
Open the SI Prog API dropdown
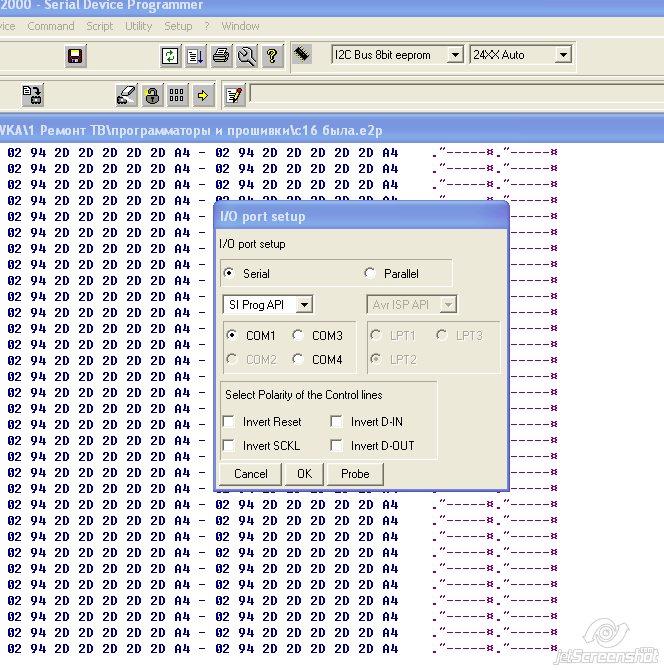coord(268,305)
